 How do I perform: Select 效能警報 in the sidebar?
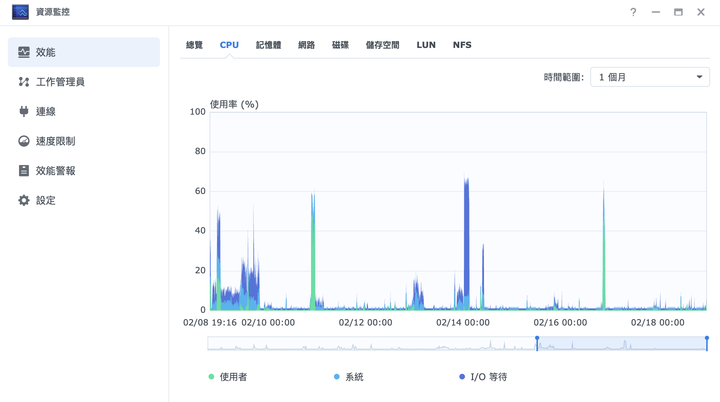point(84,170)
